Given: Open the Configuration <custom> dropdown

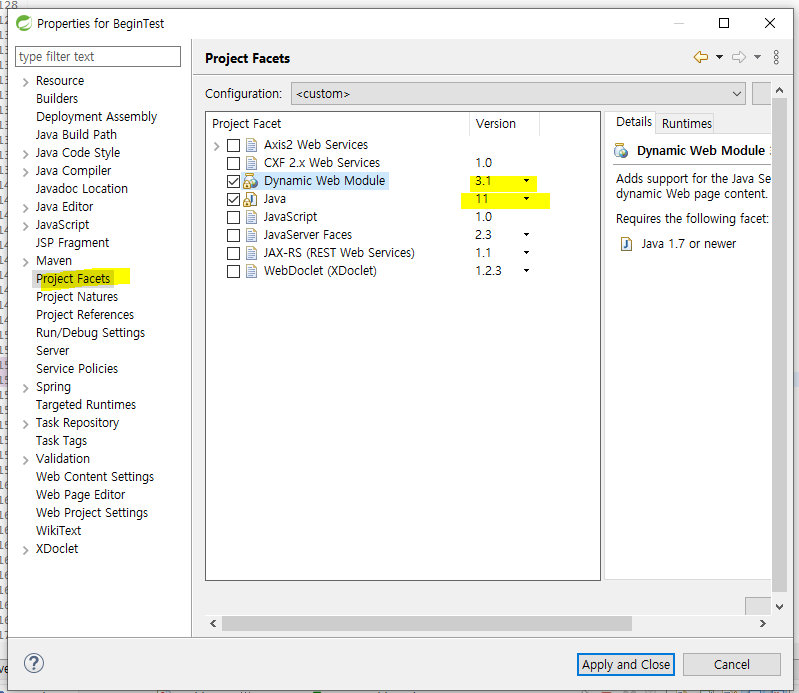Looking at the screenshot, I should pyautogui.click(x=518, y=94).
